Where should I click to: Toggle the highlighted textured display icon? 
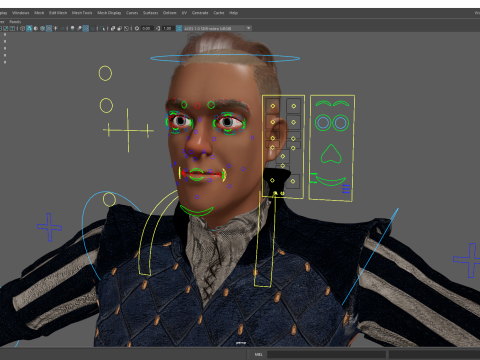(49, 29)
